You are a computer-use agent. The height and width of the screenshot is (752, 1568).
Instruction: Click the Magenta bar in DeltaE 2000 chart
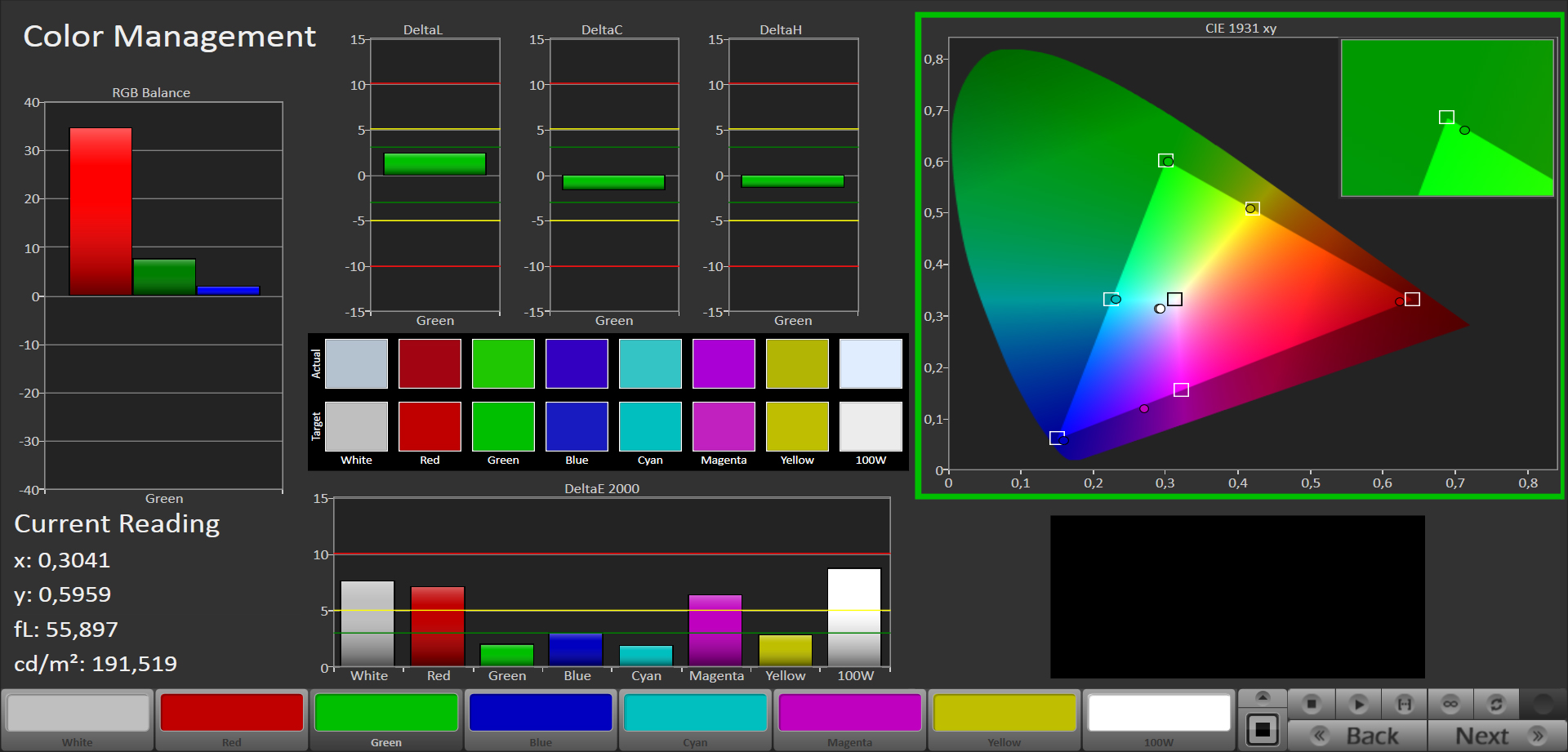[715, 630]
